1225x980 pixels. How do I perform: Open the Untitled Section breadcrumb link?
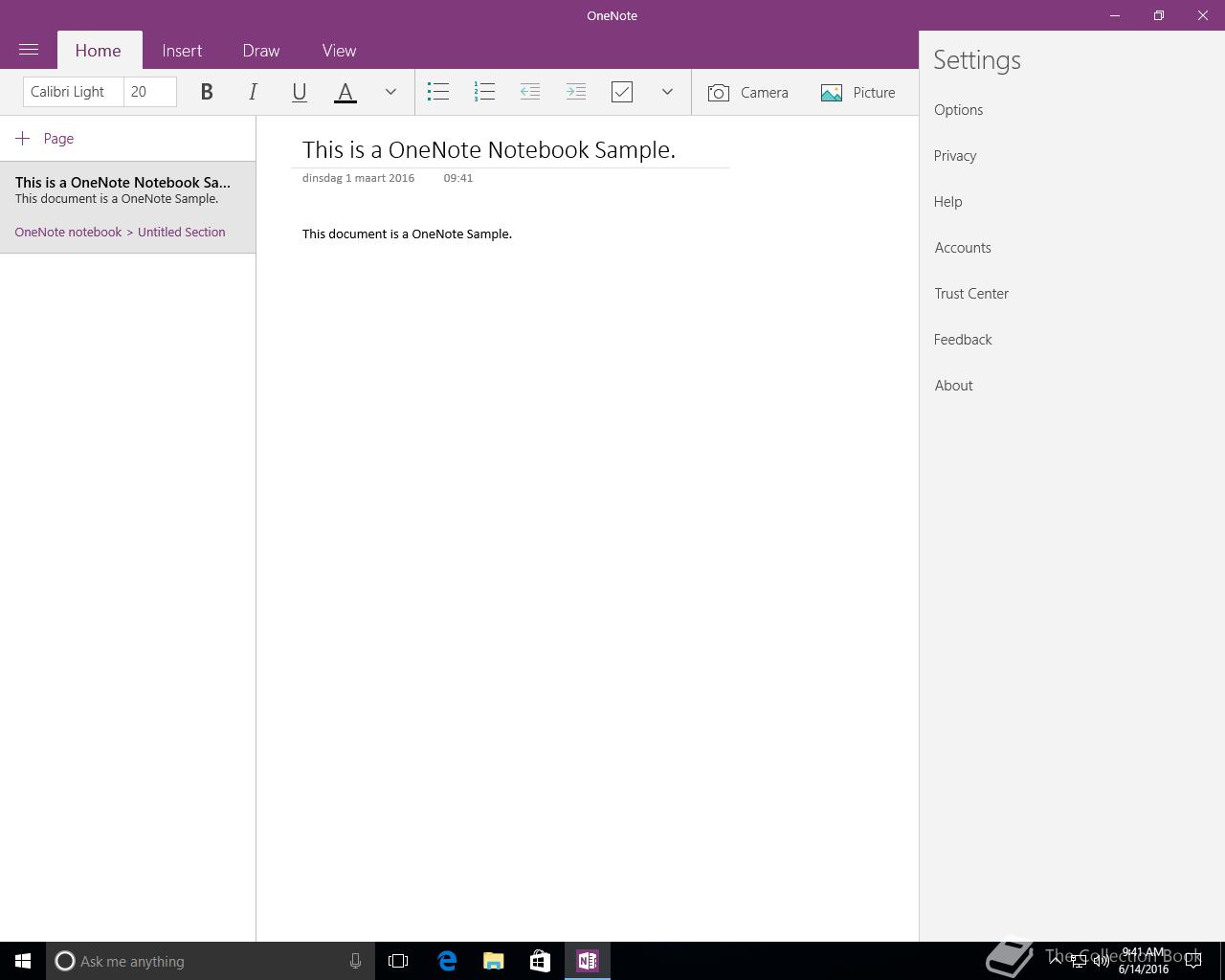(182, 233)
